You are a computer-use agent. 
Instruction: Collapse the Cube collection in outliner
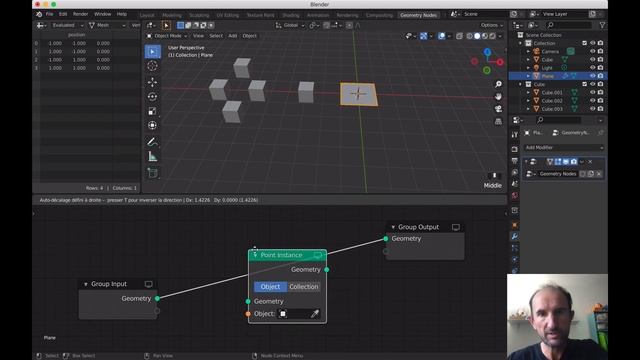point(520,84)
